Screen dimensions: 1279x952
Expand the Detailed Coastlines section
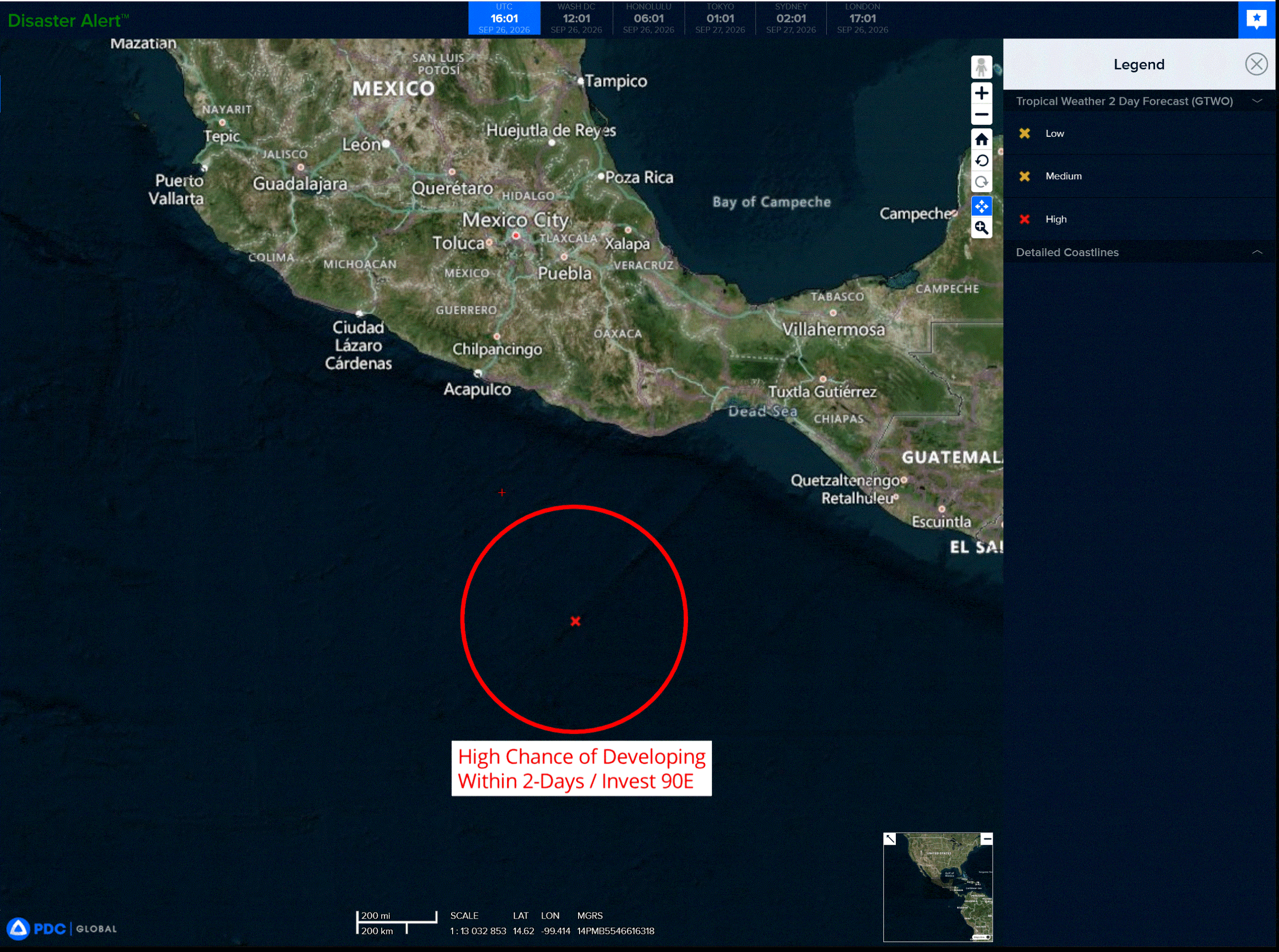pos(1257,252)
